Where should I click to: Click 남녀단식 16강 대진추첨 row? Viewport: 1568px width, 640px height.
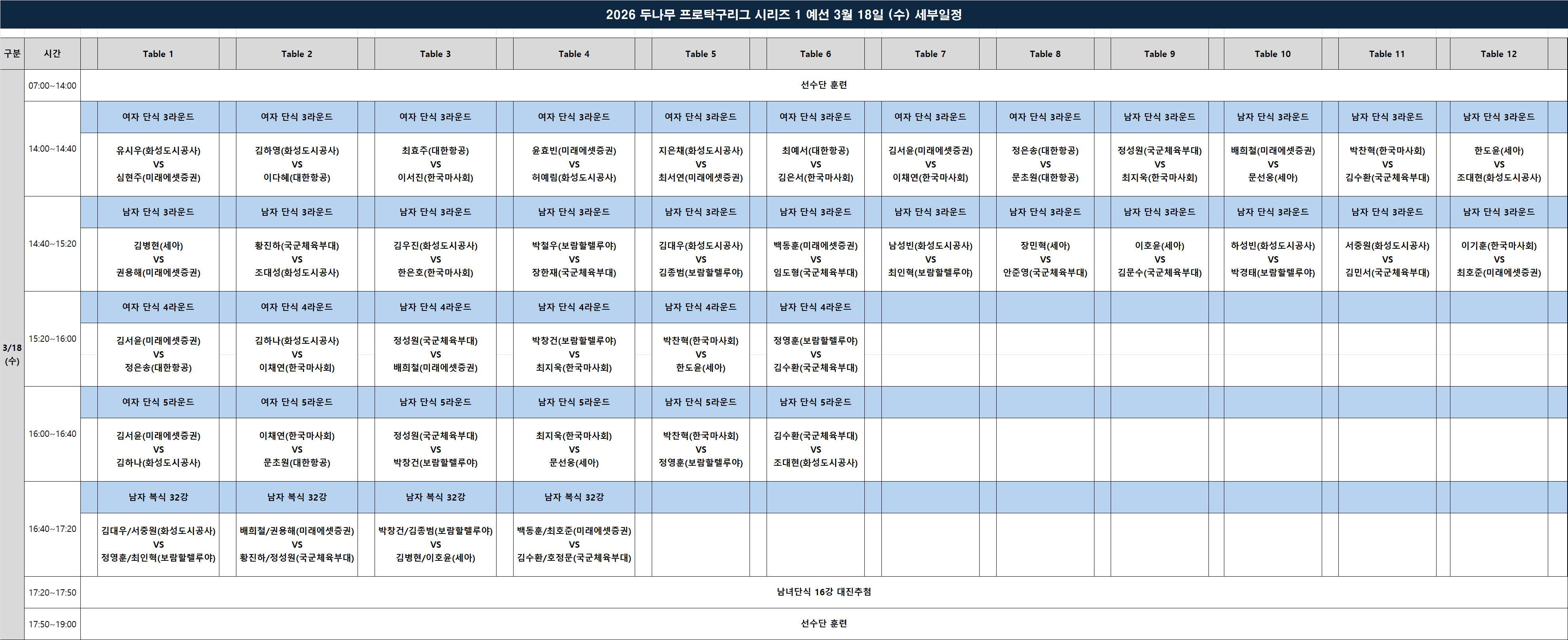823,592
